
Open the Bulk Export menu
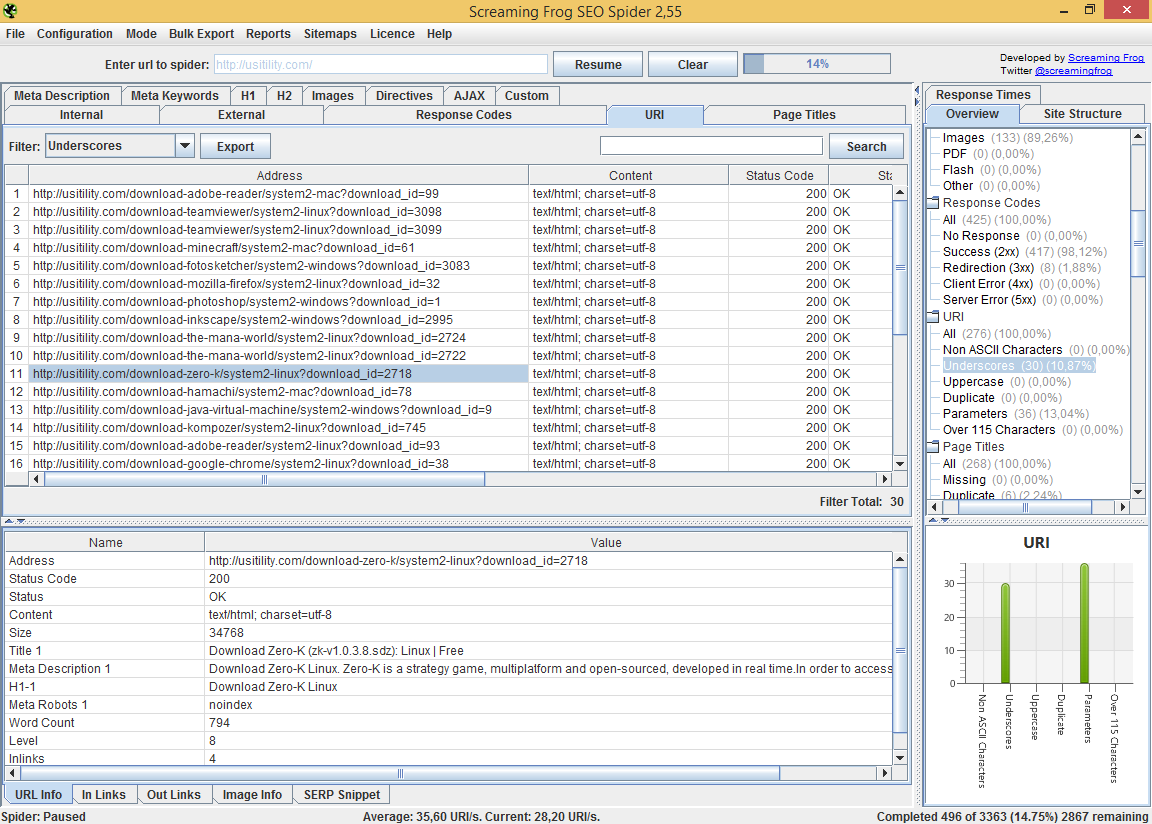(201, 34)
